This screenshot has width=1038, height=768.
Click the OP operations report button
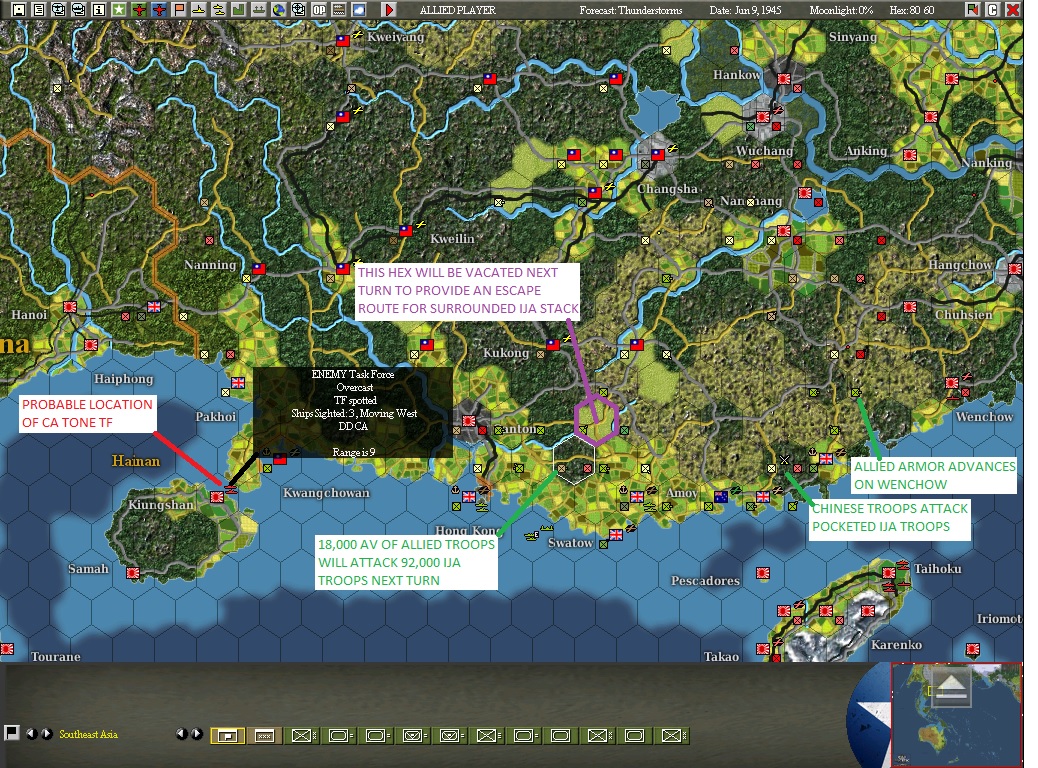[319, 10]
